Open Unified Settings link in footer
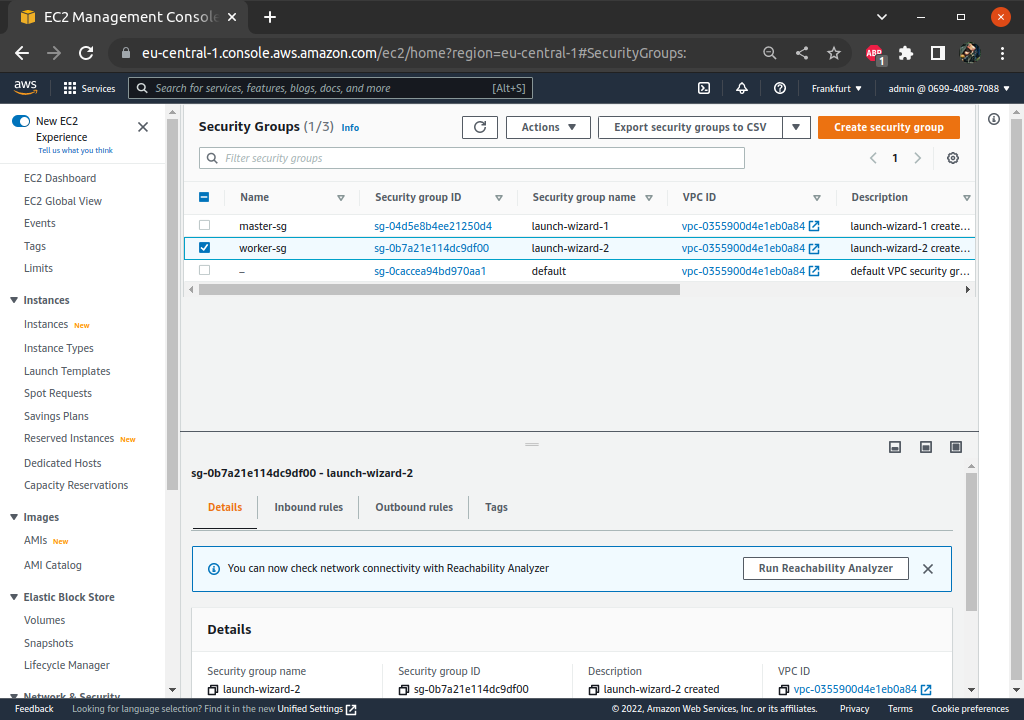 tap(317, 709)
